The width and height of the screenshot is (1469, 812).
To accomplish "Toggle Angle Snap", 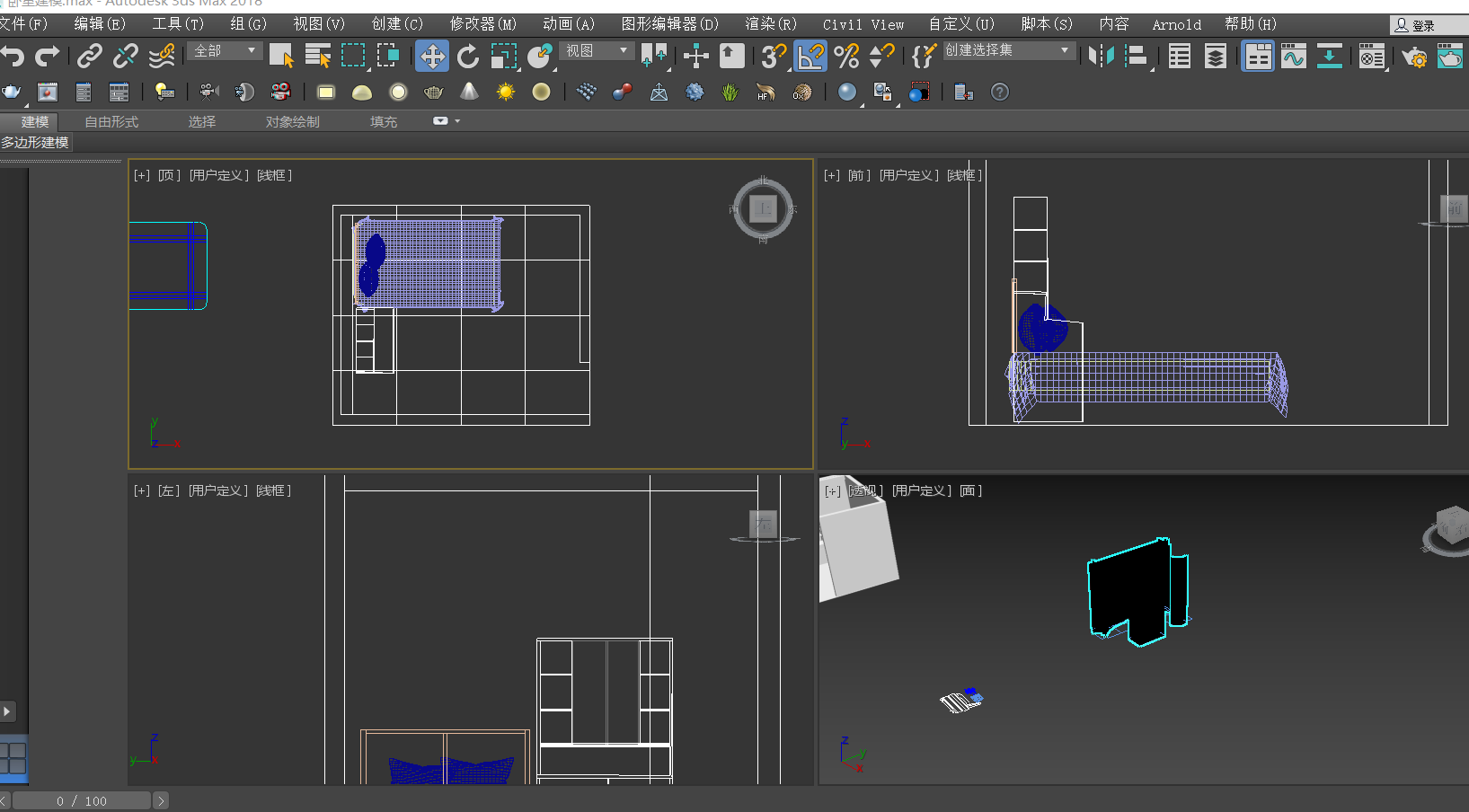I will 810,57.
